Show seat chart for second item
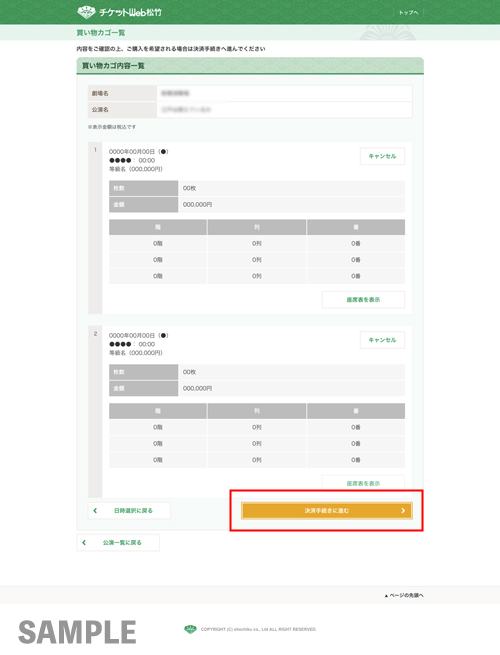Image resolution: width=500 pixels, height=655 pixels. 363,482
